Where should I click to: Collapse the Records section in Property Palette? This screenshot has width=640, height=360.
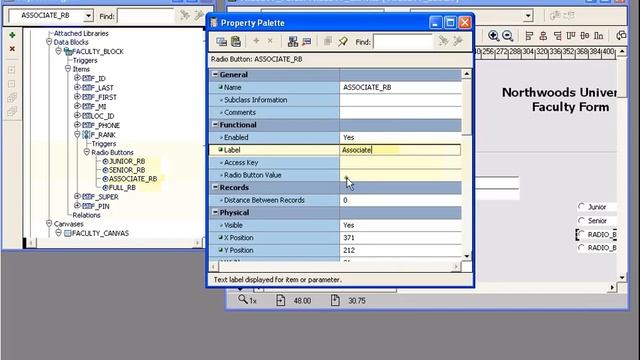[215, 187]
